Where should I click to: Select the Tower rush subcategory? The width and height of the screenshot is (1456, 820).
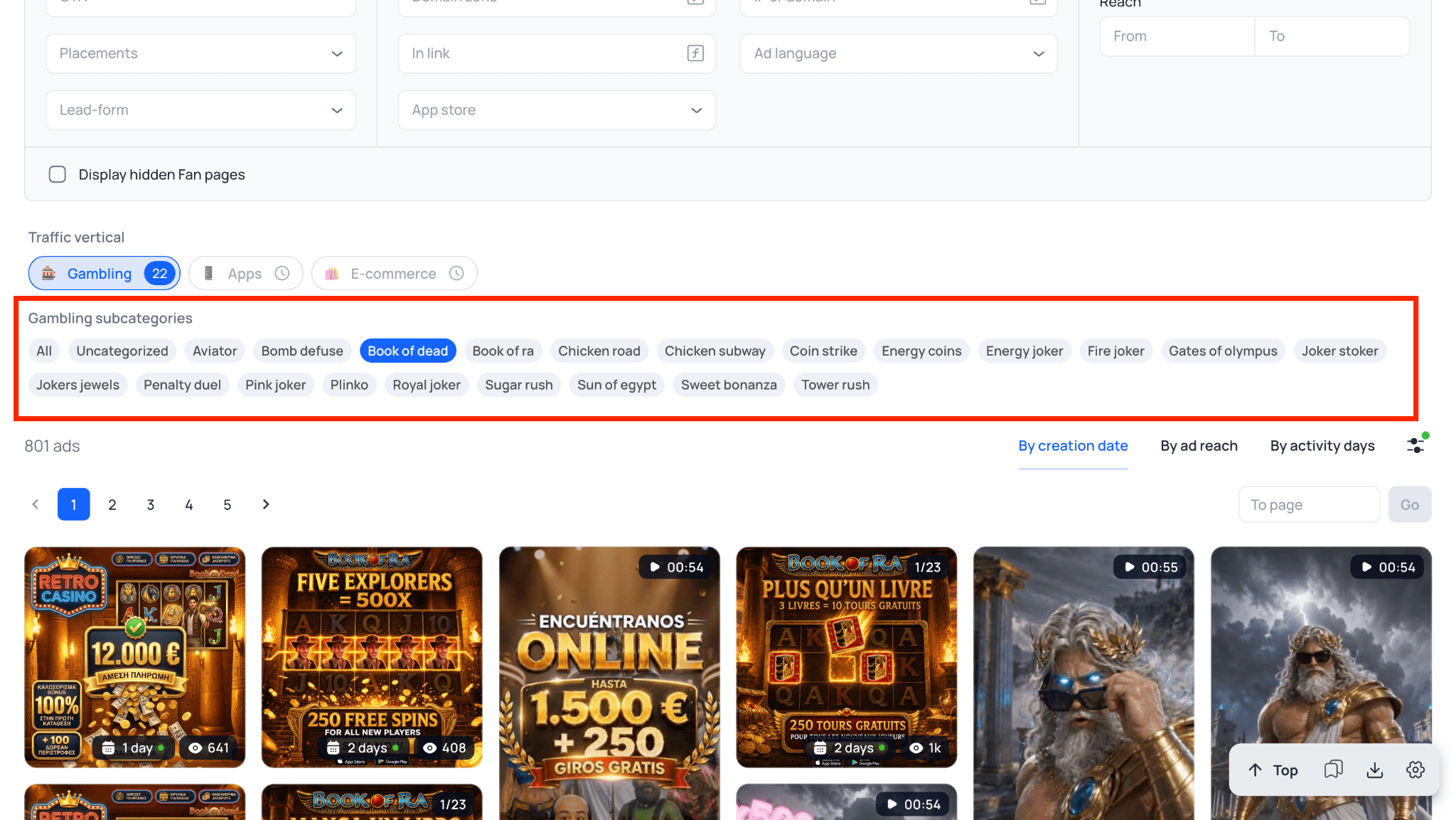point(835,385)
